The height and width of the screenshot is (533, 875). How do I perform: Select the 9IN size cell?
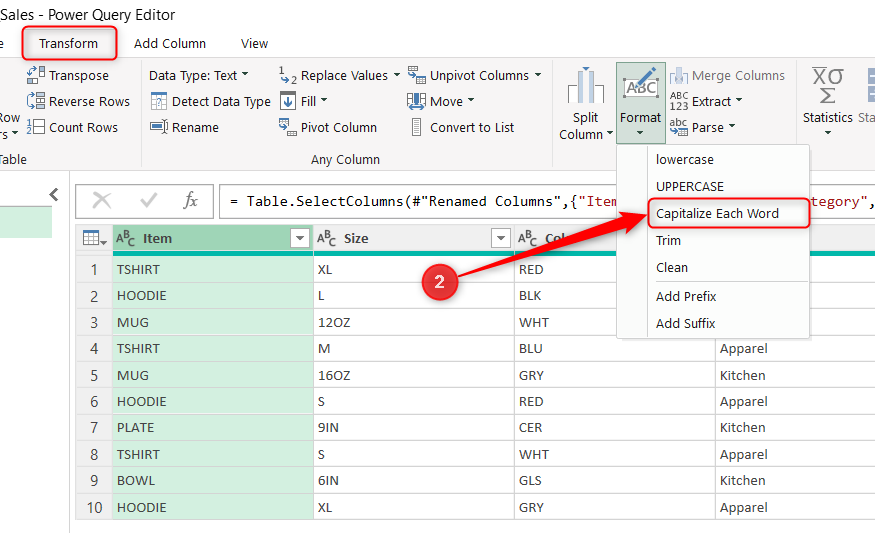point(414,428)
